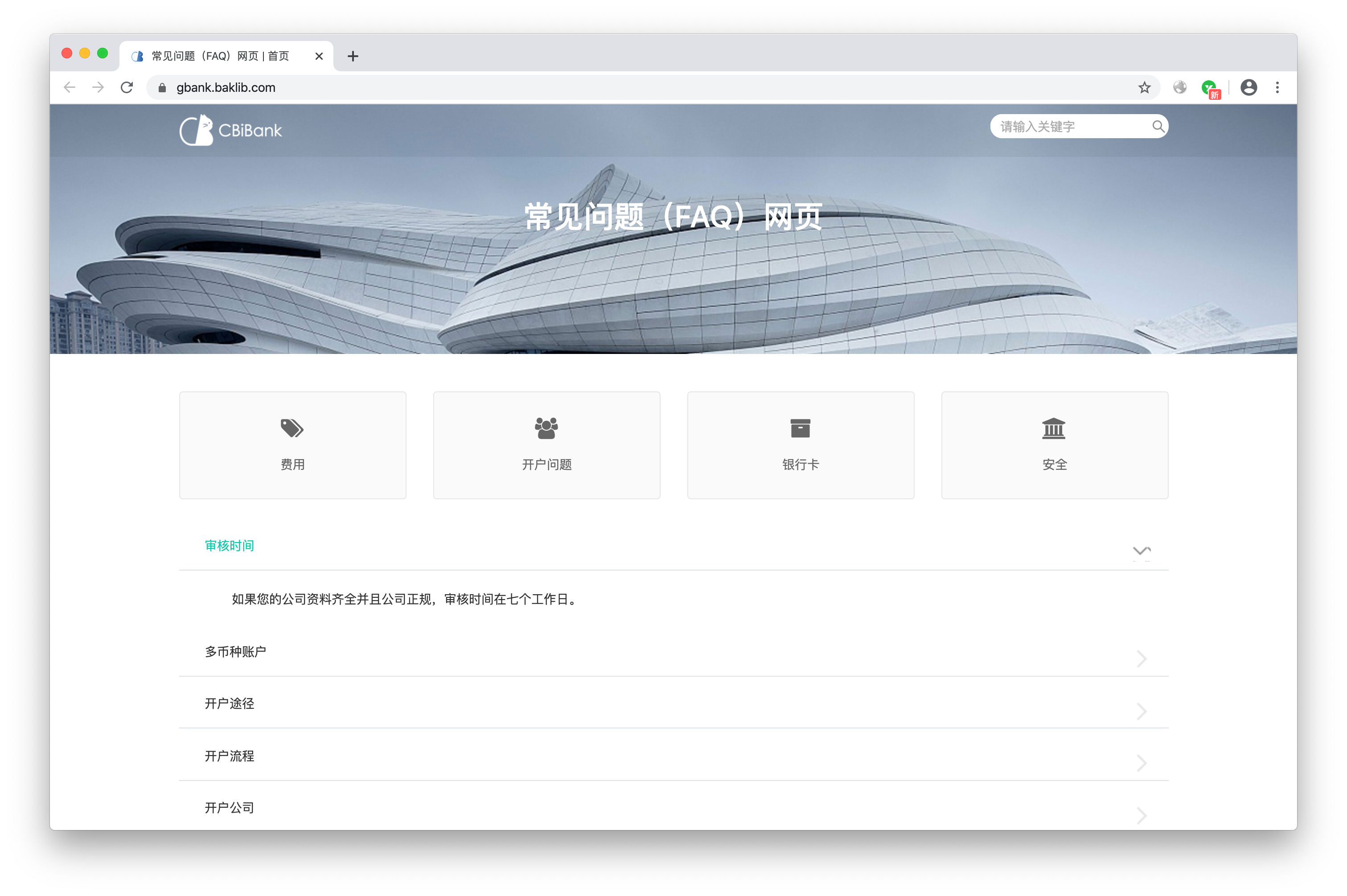This screenshot has width=1347, height=896.
Task: Click the users group icon
Action: pos(546,428)
